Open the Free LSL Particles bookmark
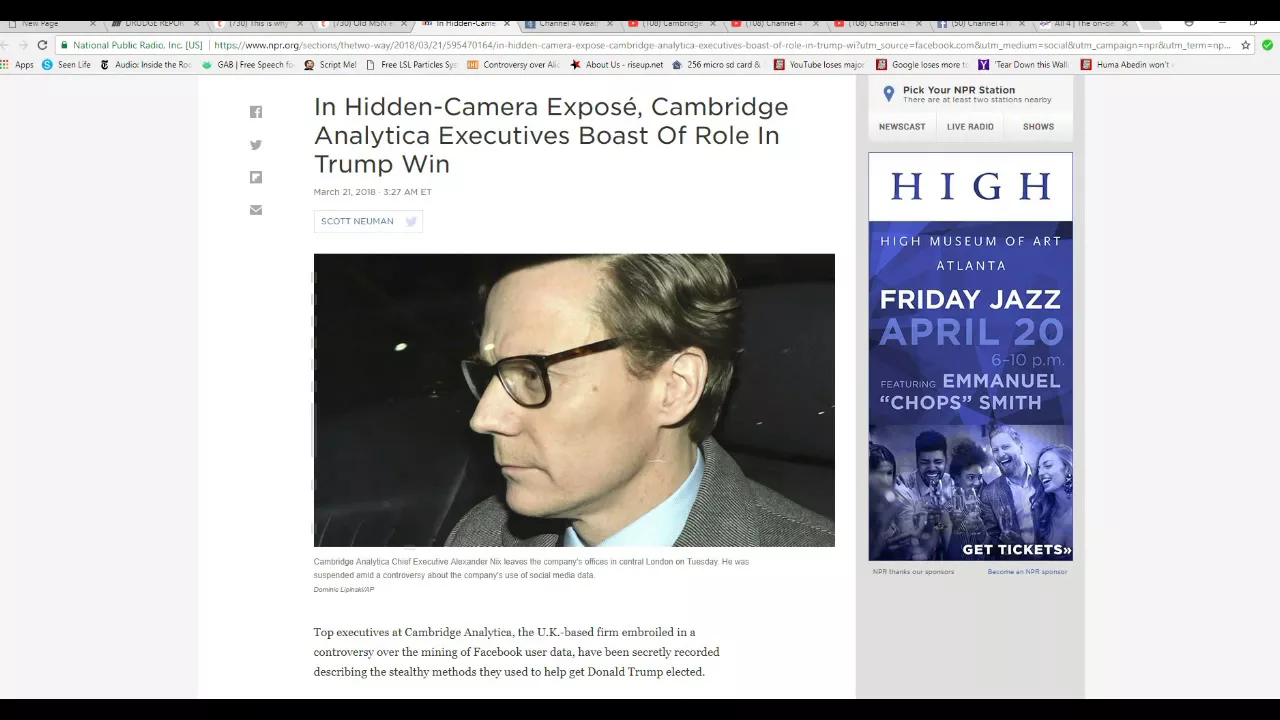The image size is (1280, 720). (x=412, y=65)
